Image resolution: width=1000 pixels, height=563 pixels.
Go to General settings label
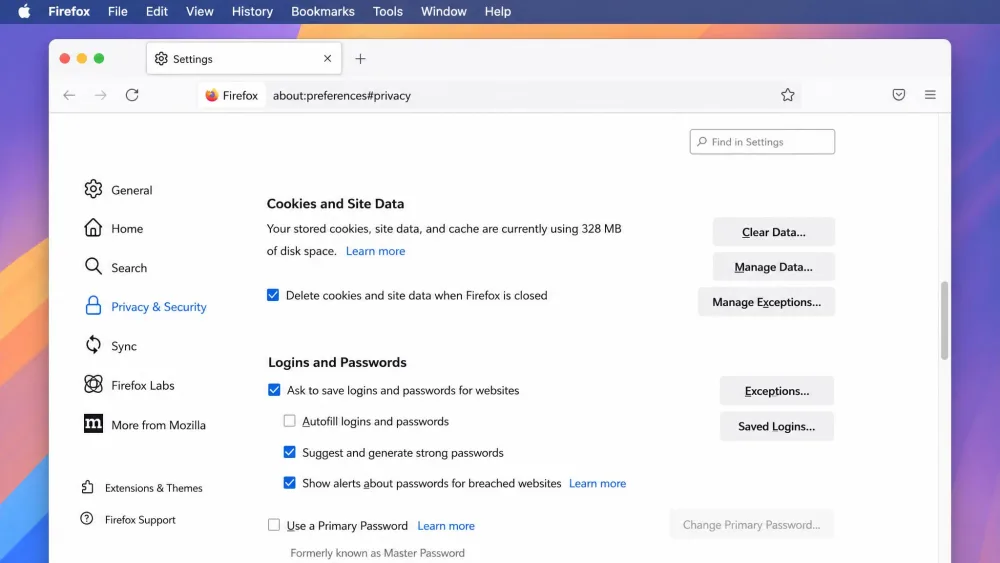[x=131, y=190]
